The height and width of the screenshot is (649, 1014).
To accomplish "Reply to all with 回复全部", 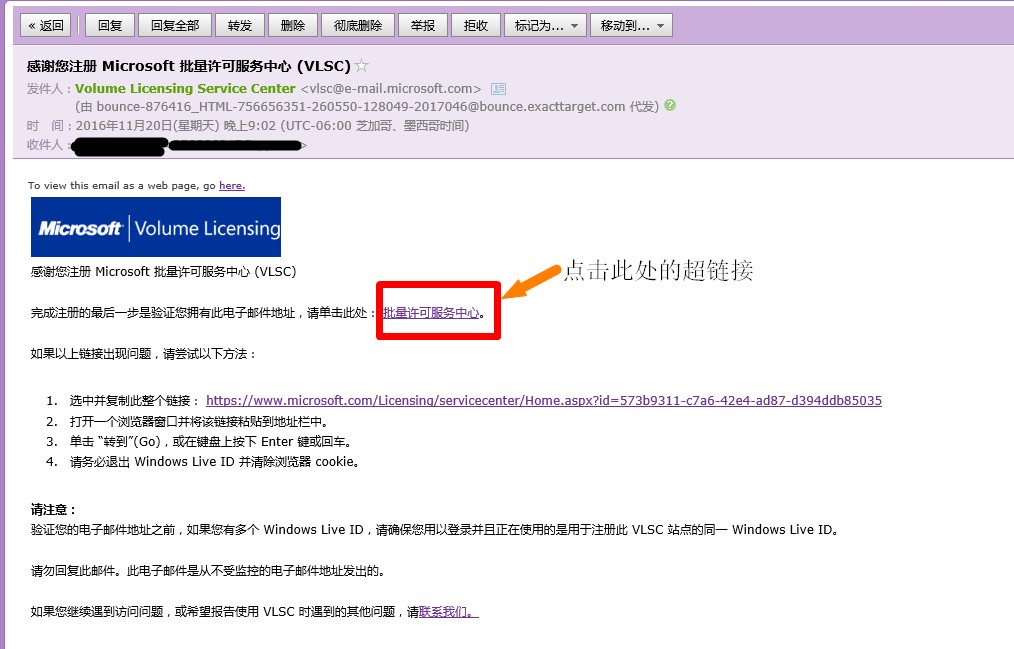I will tap(175, 26).
